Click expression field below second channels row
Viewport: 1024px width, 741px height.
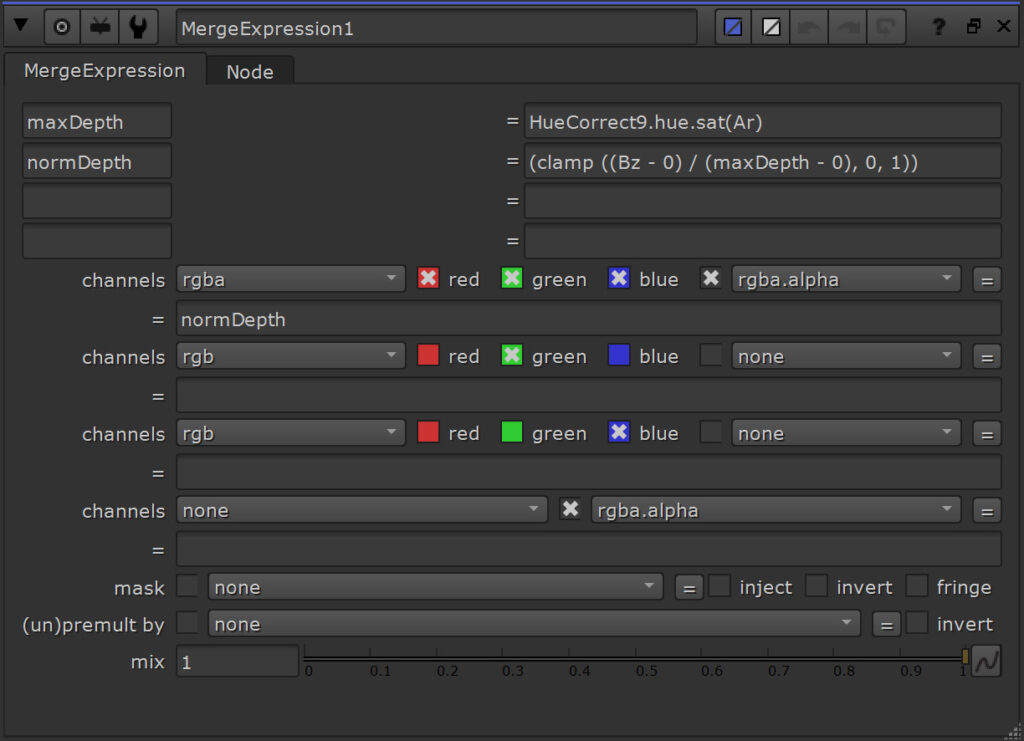pyautogui.click(x=588, y=396)
